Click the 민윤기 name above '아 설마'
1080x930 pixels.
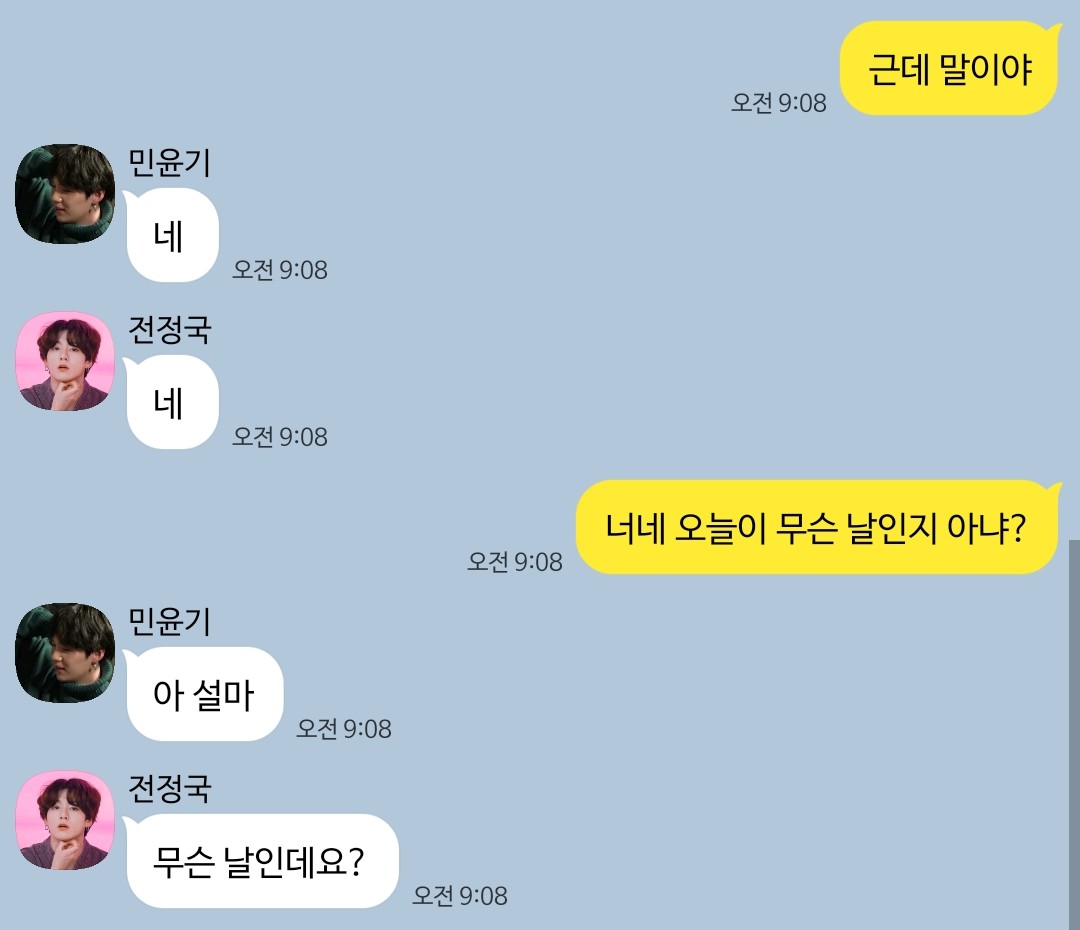pyautogui.click(x=169, y=621)
